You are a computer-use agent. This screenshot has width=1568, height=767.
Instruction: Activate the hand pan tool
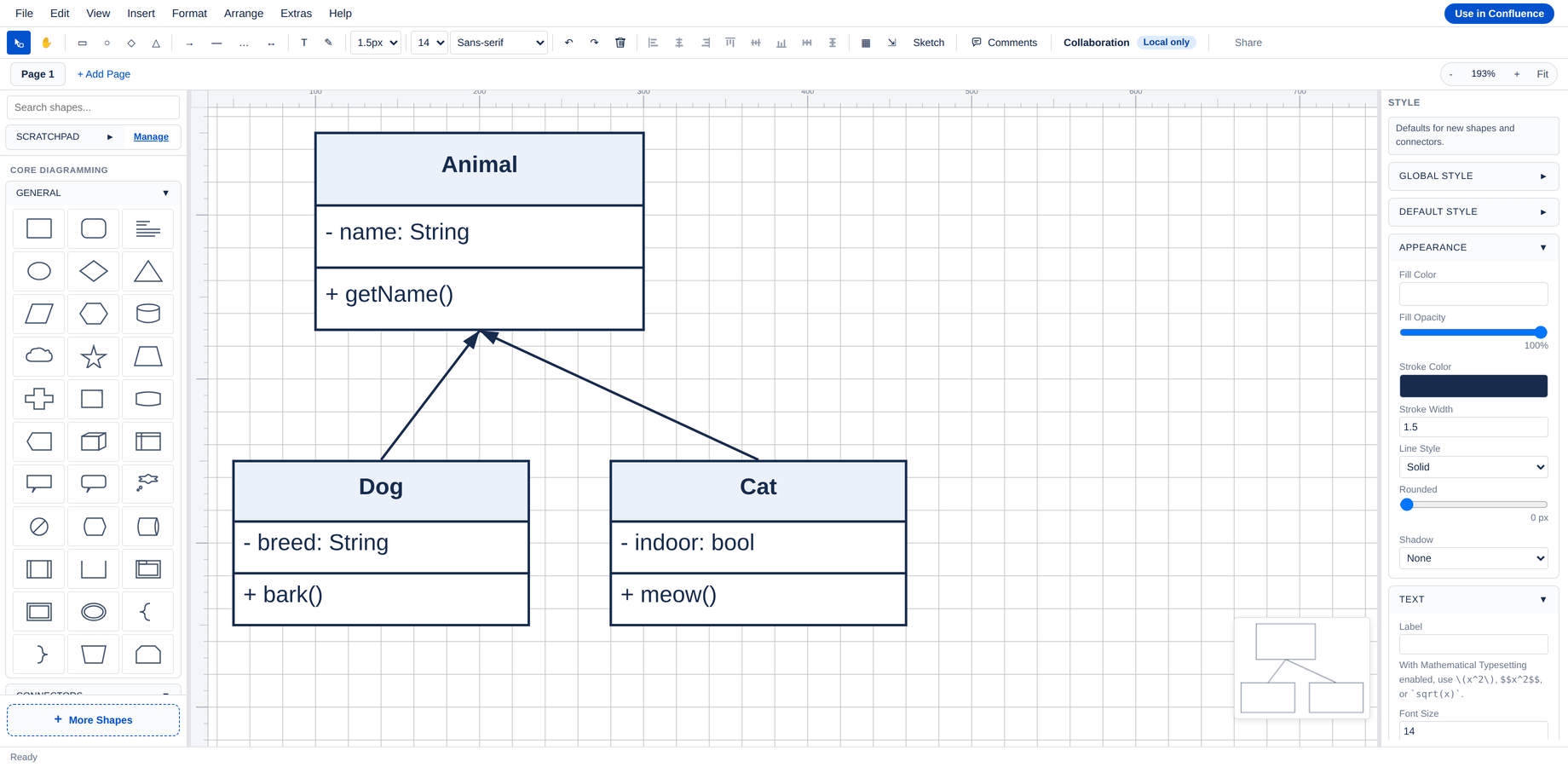coord(46,43)
